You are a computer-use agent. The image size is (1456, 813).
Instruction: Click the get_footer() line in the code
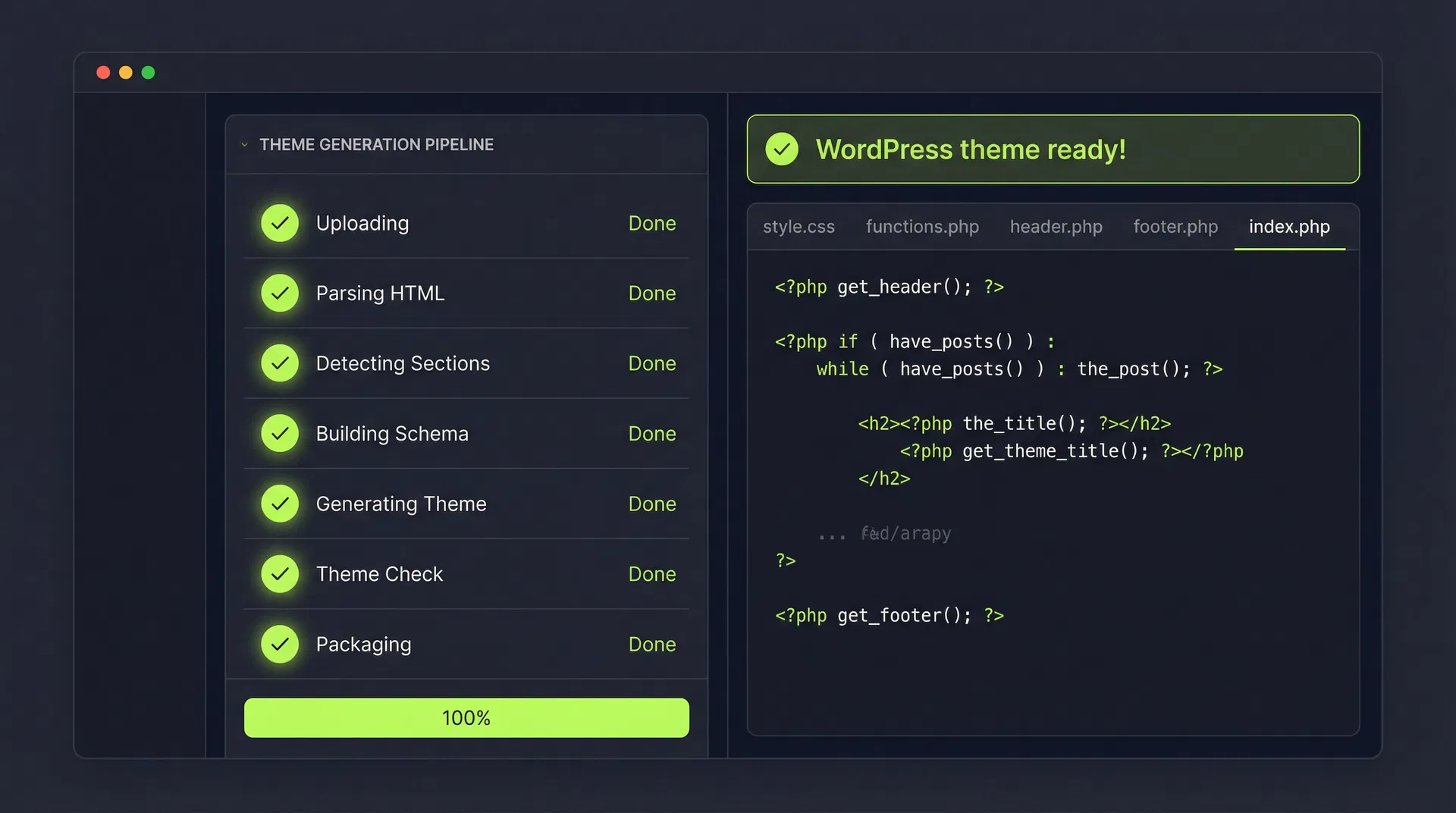[889, 615]
